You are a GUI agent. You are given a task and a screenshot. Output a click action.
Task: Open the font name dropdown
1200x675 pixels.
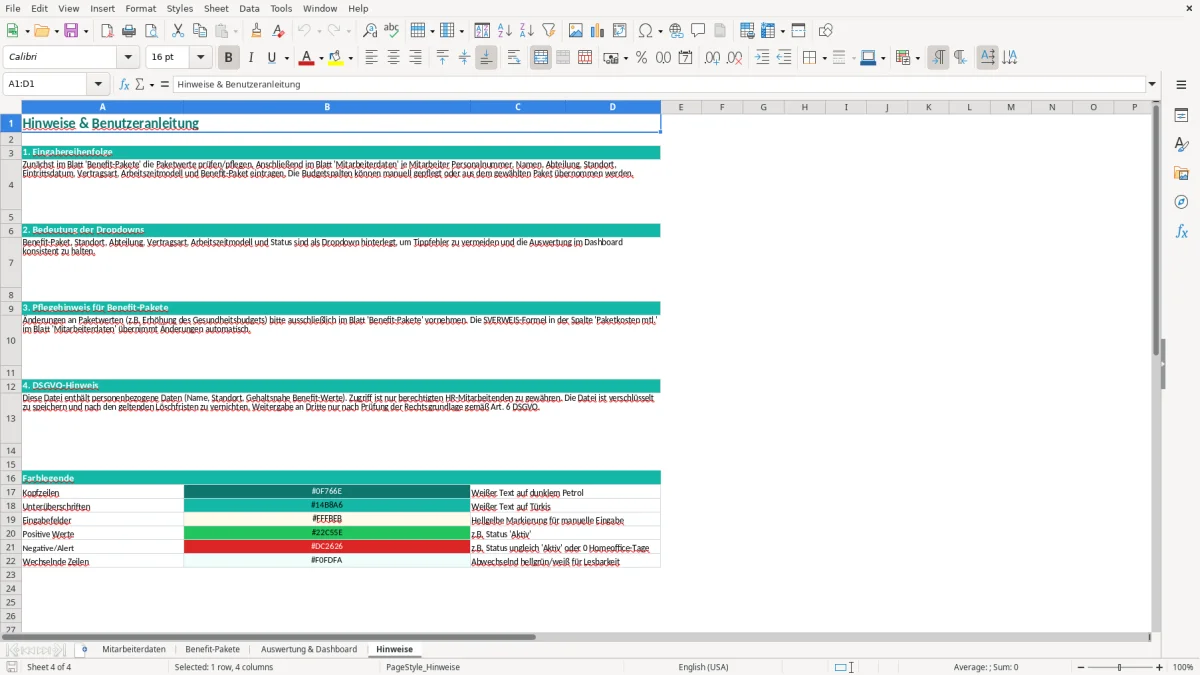(x=129, y=58)
